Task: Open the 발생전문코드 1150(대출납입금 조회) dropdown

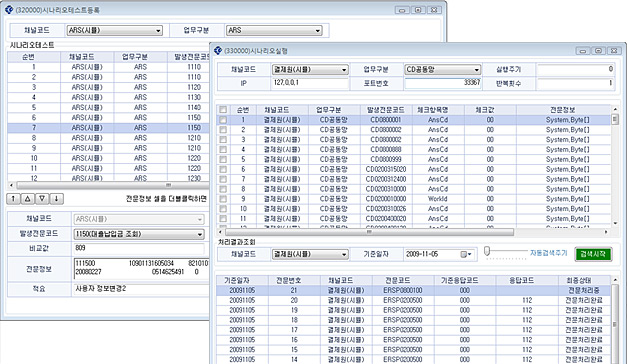Action: 139,234
